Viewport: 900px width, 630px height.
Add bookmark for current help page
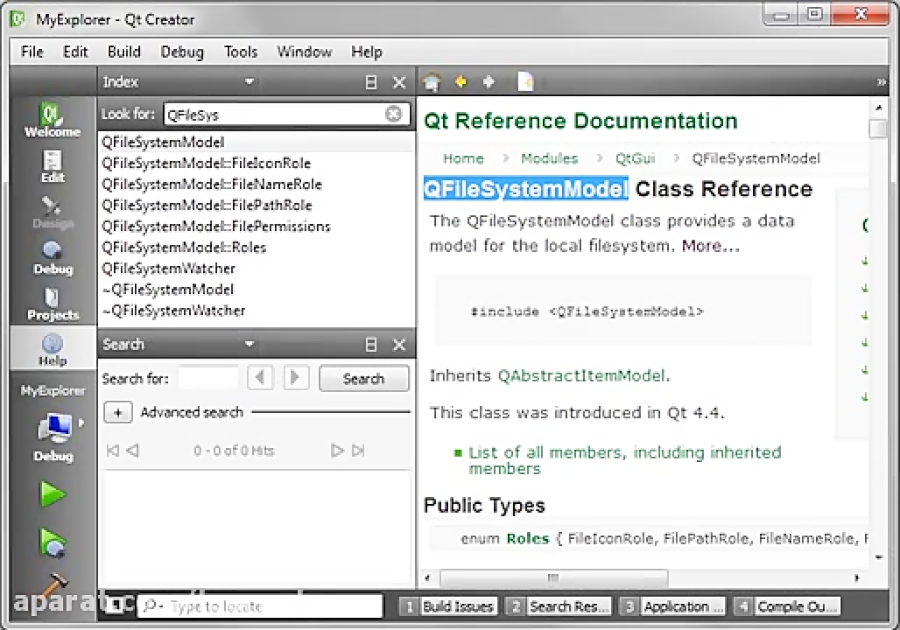526,82
